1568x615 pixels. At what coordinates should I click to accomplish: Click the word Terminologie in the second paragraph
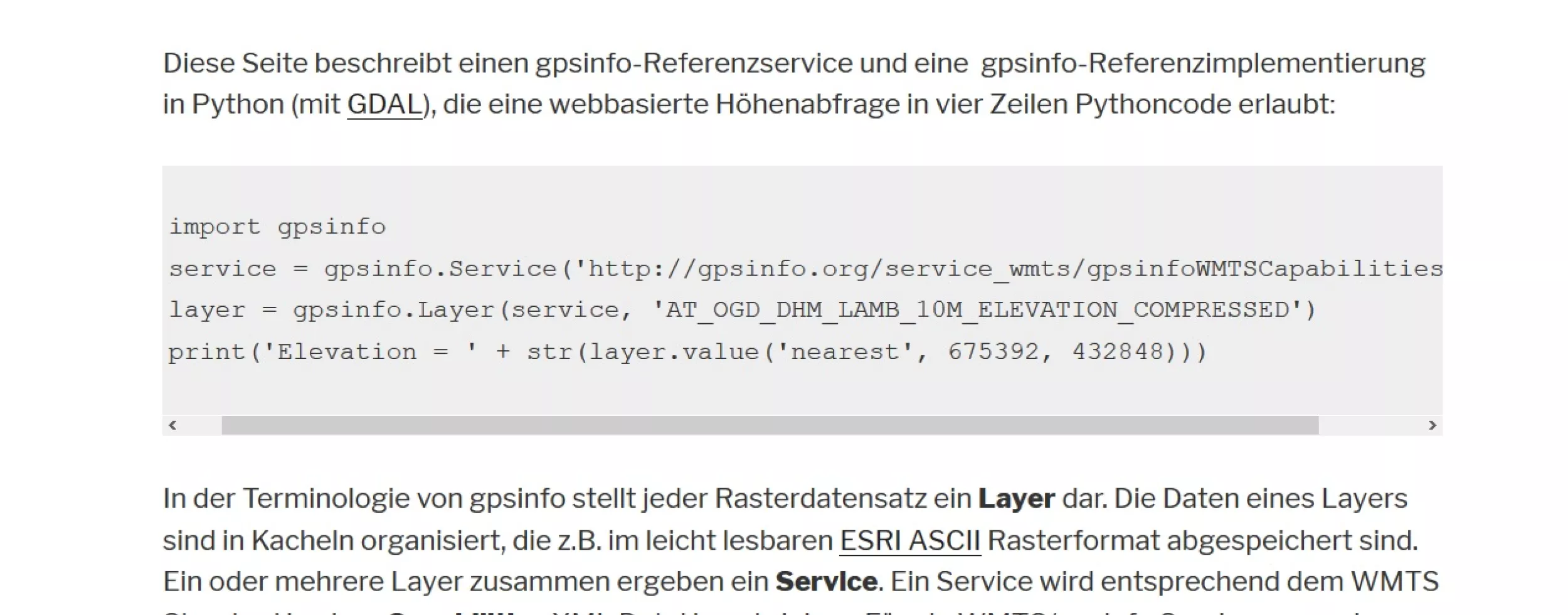click(x=326, y=499)
